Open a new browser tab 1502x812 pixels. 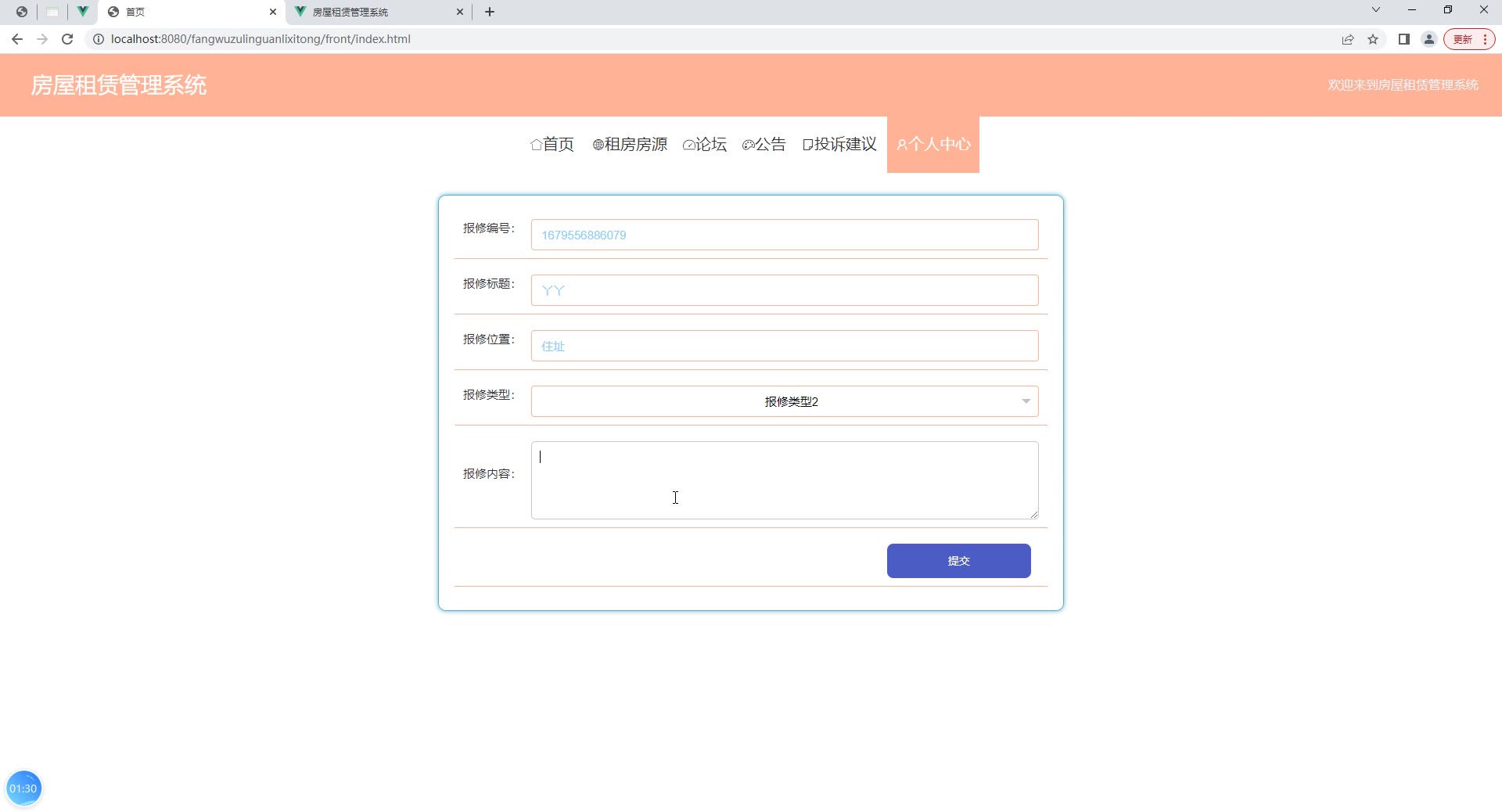(490, 12)
